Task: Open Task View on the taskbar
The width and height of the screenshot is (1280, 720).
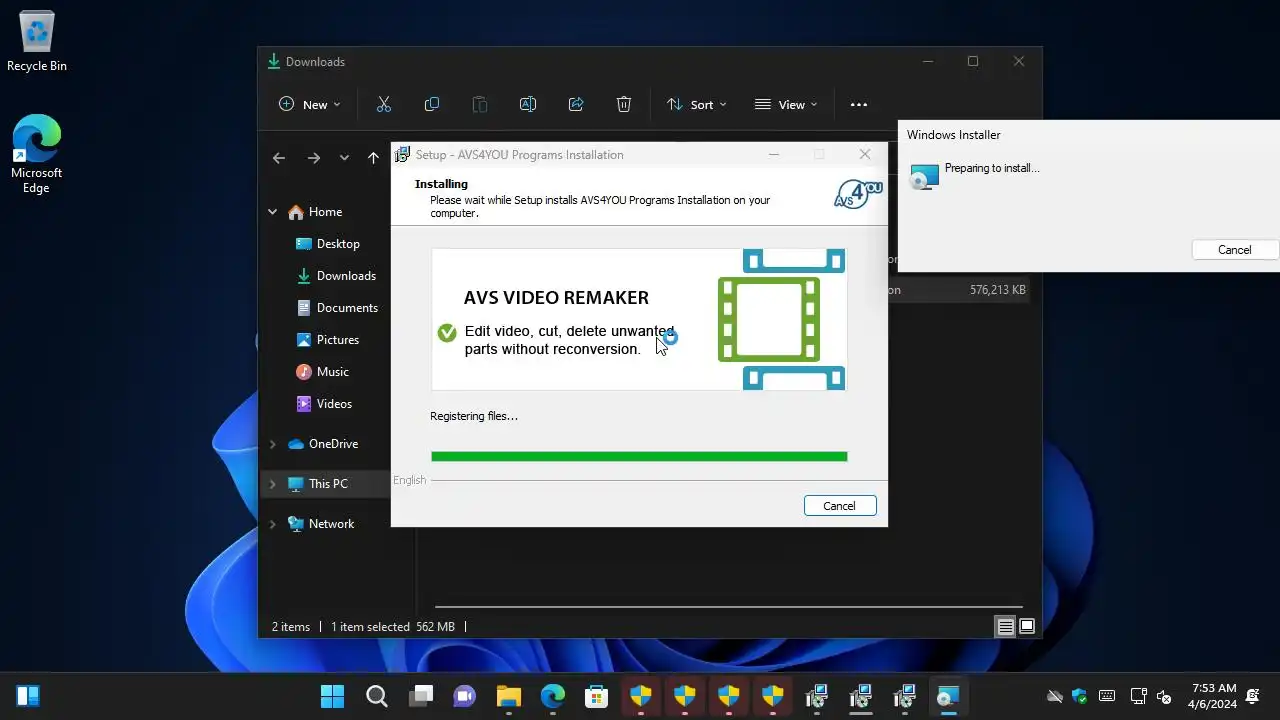Action: coord(421,696)
